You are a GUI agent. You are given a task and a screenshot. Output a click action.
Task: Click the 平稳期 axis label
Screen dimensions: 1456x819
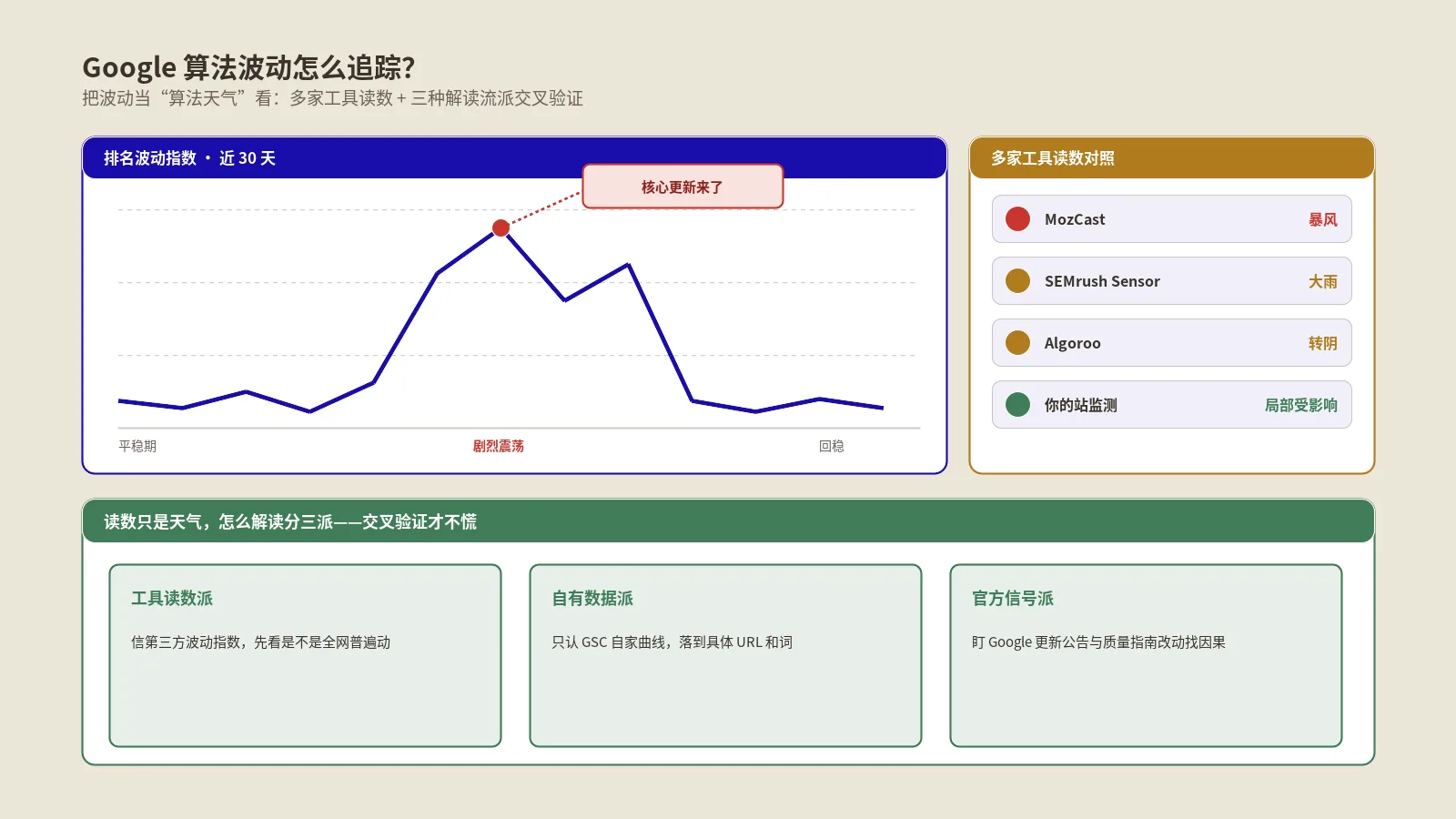tap(137, 446)
